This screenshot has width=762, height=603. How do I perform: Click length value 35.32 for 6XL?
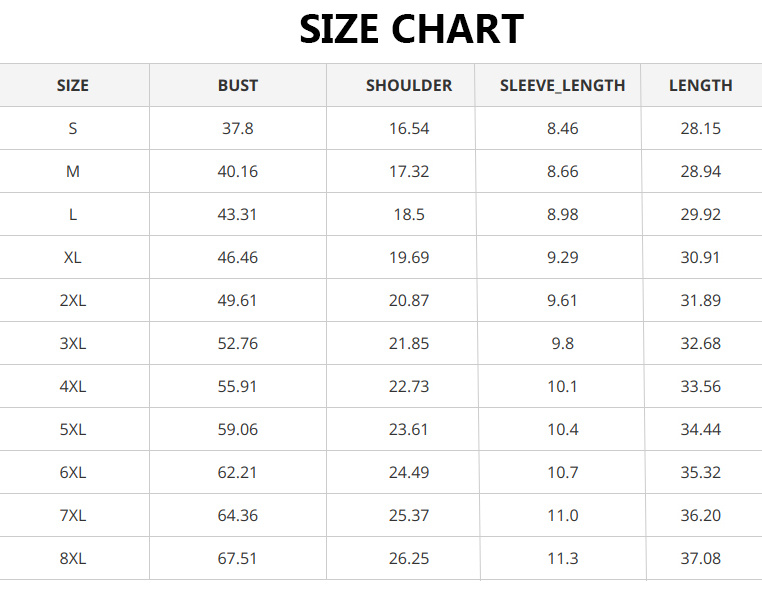[700, 473]
